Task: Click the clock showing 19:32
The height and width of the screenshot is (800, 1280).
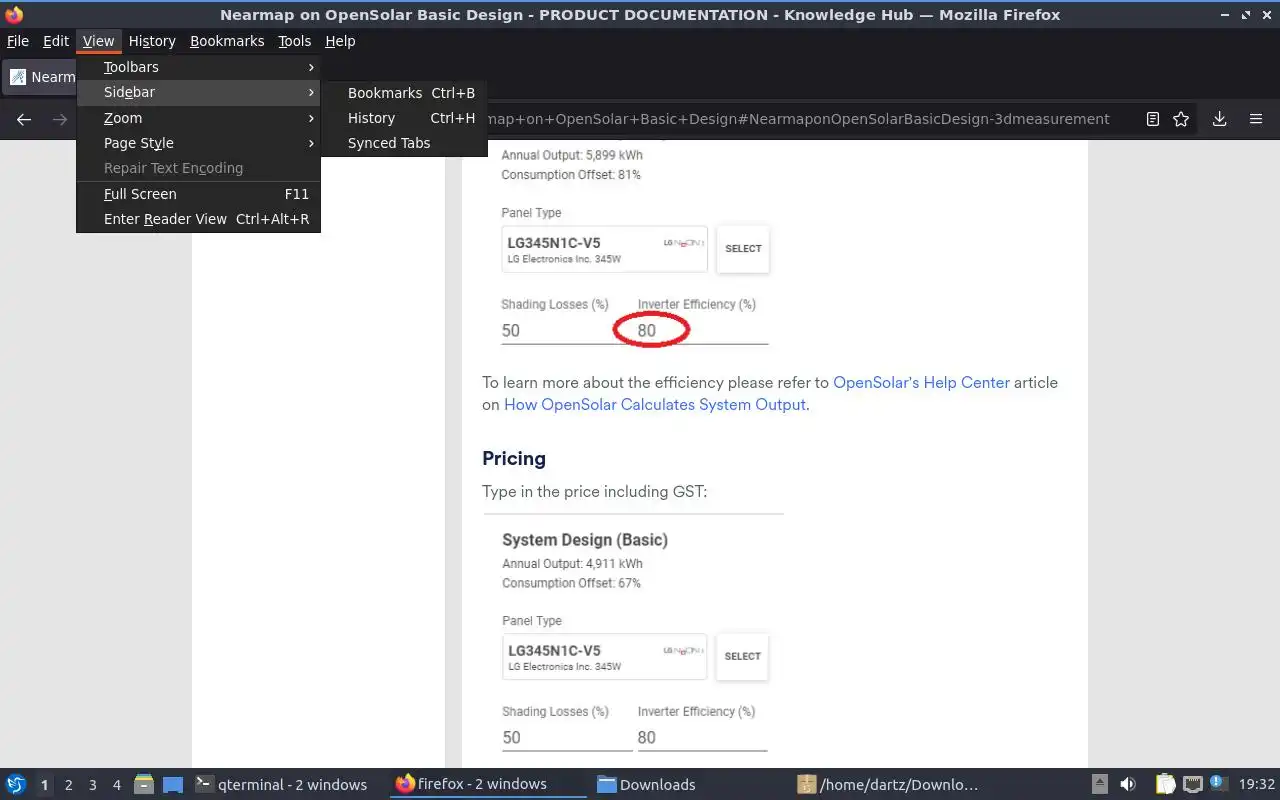Action: click(1257, 784)
